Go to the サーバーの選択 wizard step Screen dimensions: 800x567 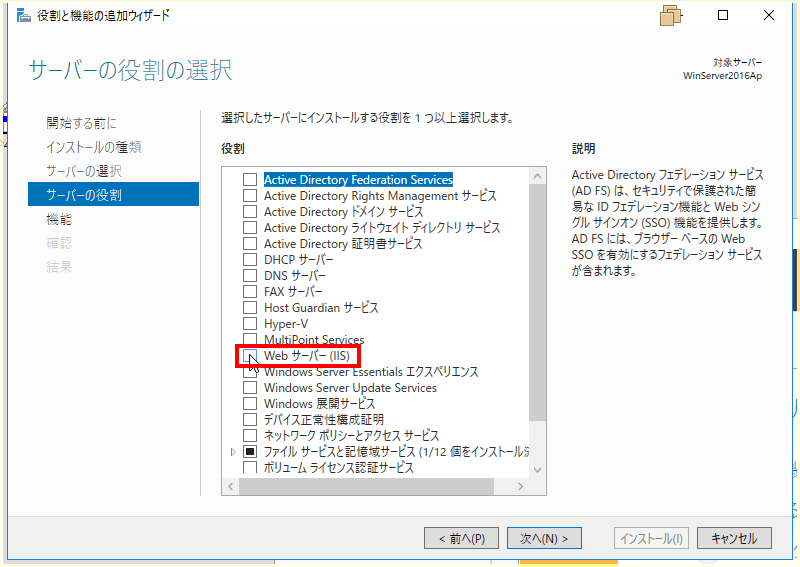pyautogui.click(x=84, y=171)
